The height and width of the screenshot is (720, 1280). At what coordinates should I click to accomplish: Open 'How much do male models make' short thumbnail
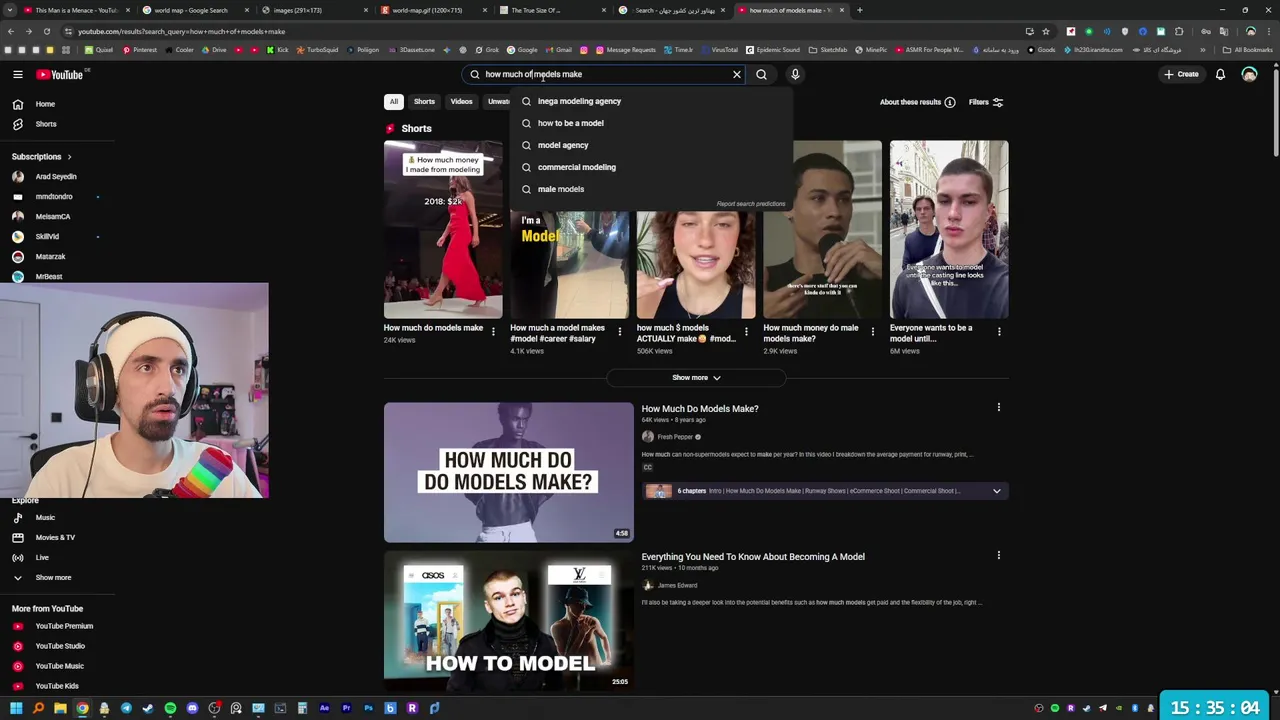823,229
